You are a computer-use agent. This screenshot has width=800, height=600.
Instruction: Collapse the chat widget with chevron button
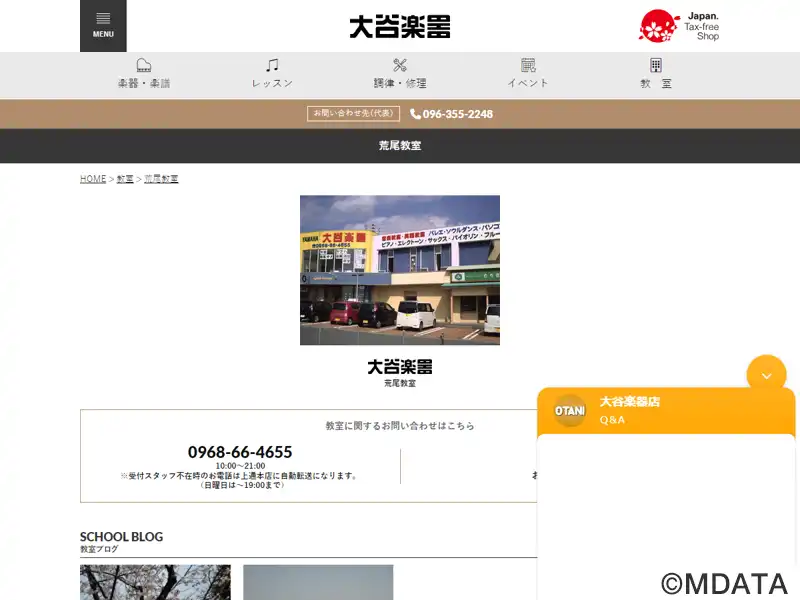pyautogui.click(x=766, y=375)
